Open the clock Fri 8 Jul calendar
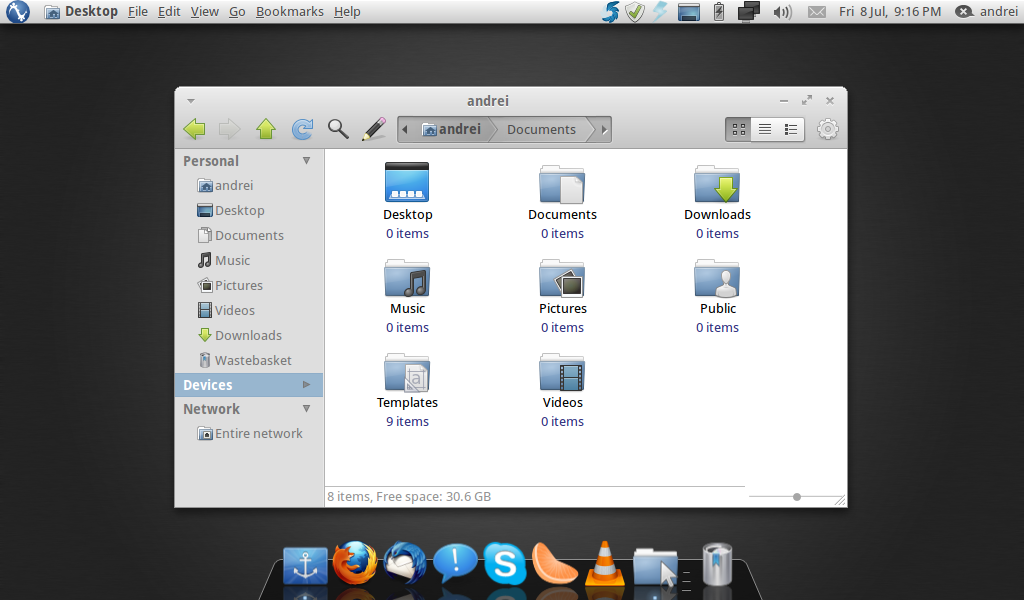1024x600 pixels. (x=889, y=12)
